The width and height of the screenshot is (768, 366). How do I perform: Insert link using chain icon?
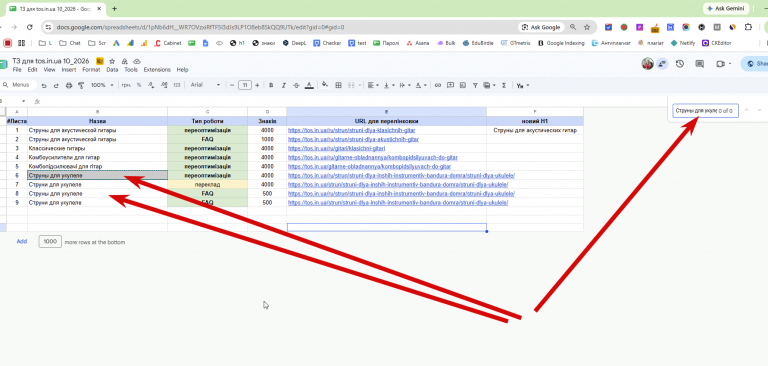pos(438,85)
